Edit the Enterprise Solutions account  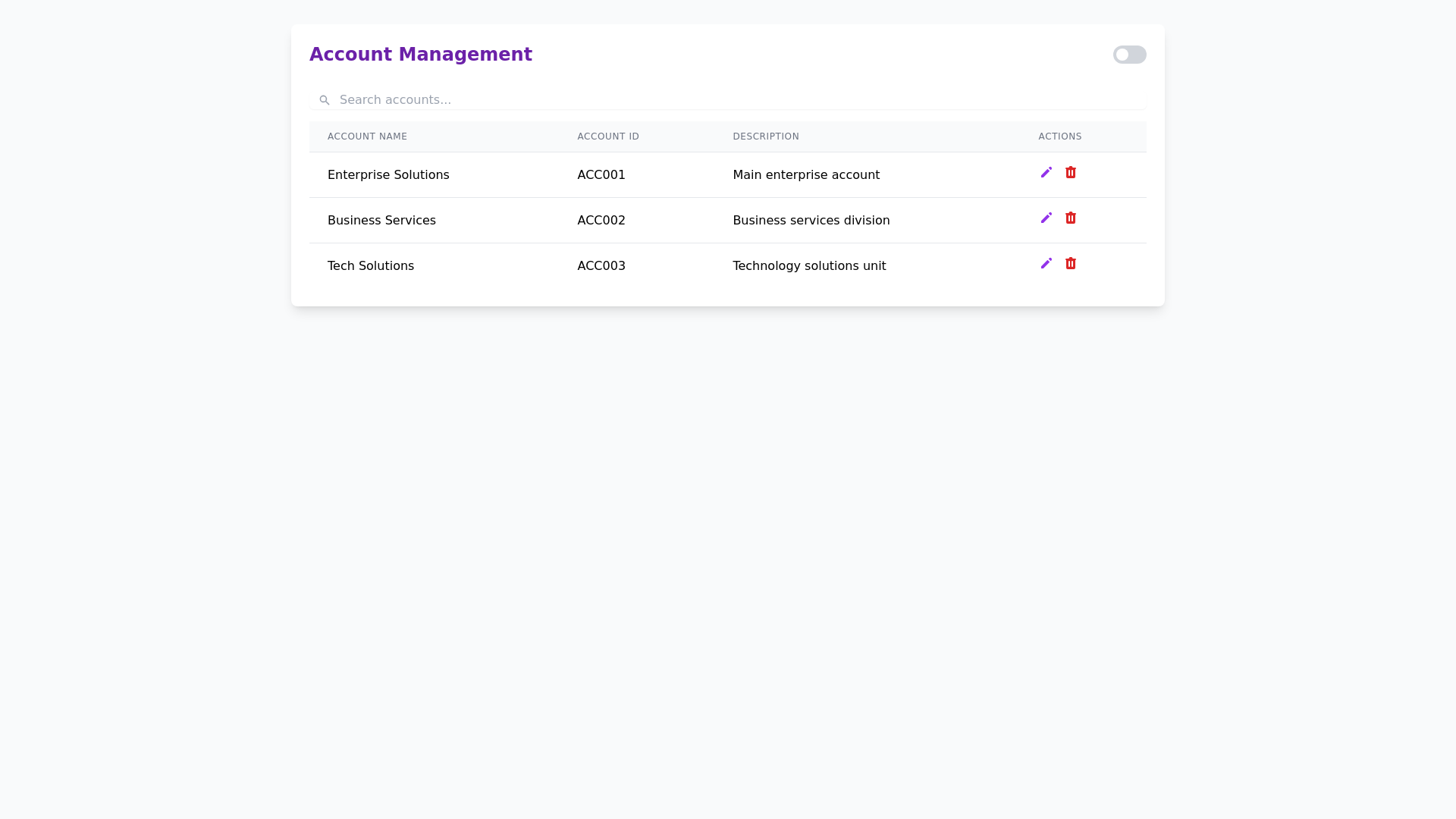click(x=1046, y=172)
